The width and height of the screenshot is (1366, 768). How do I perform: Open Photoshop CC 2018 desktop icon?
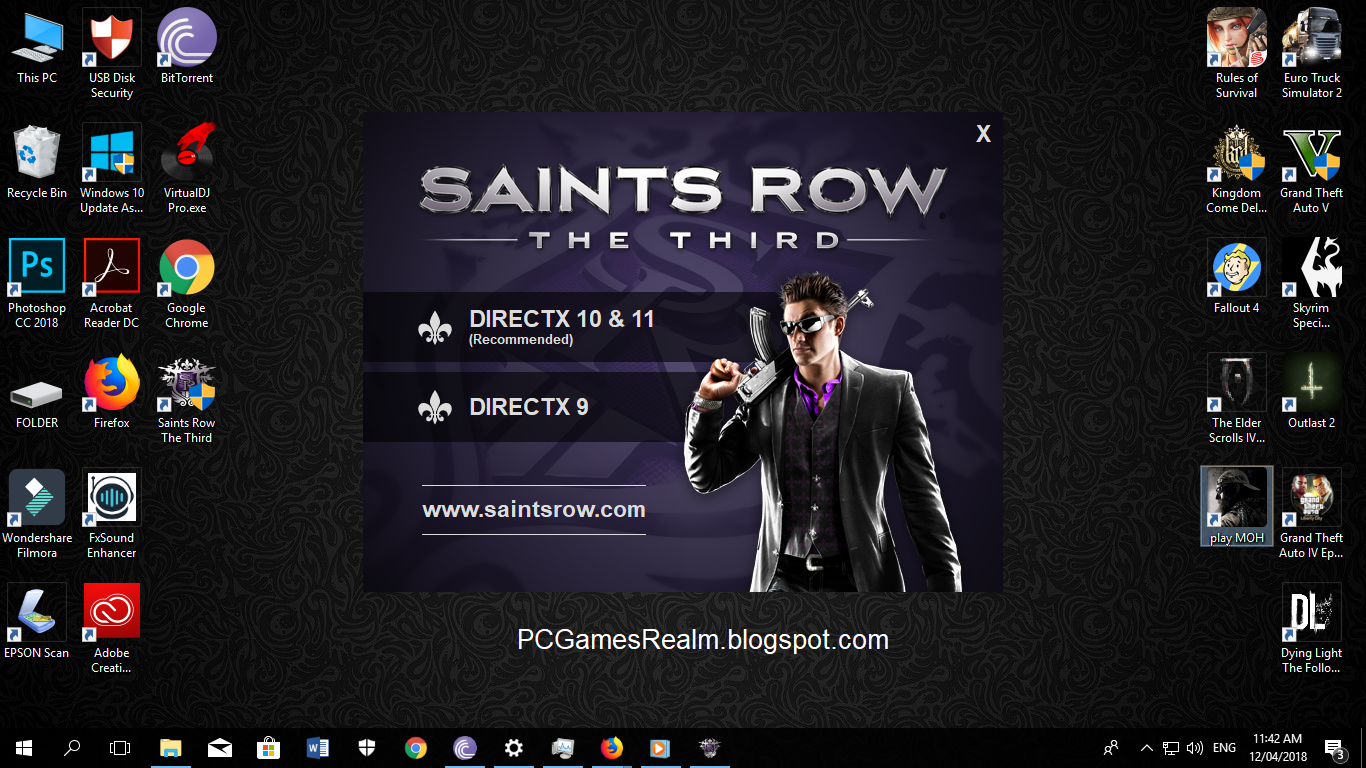[37, 284]
